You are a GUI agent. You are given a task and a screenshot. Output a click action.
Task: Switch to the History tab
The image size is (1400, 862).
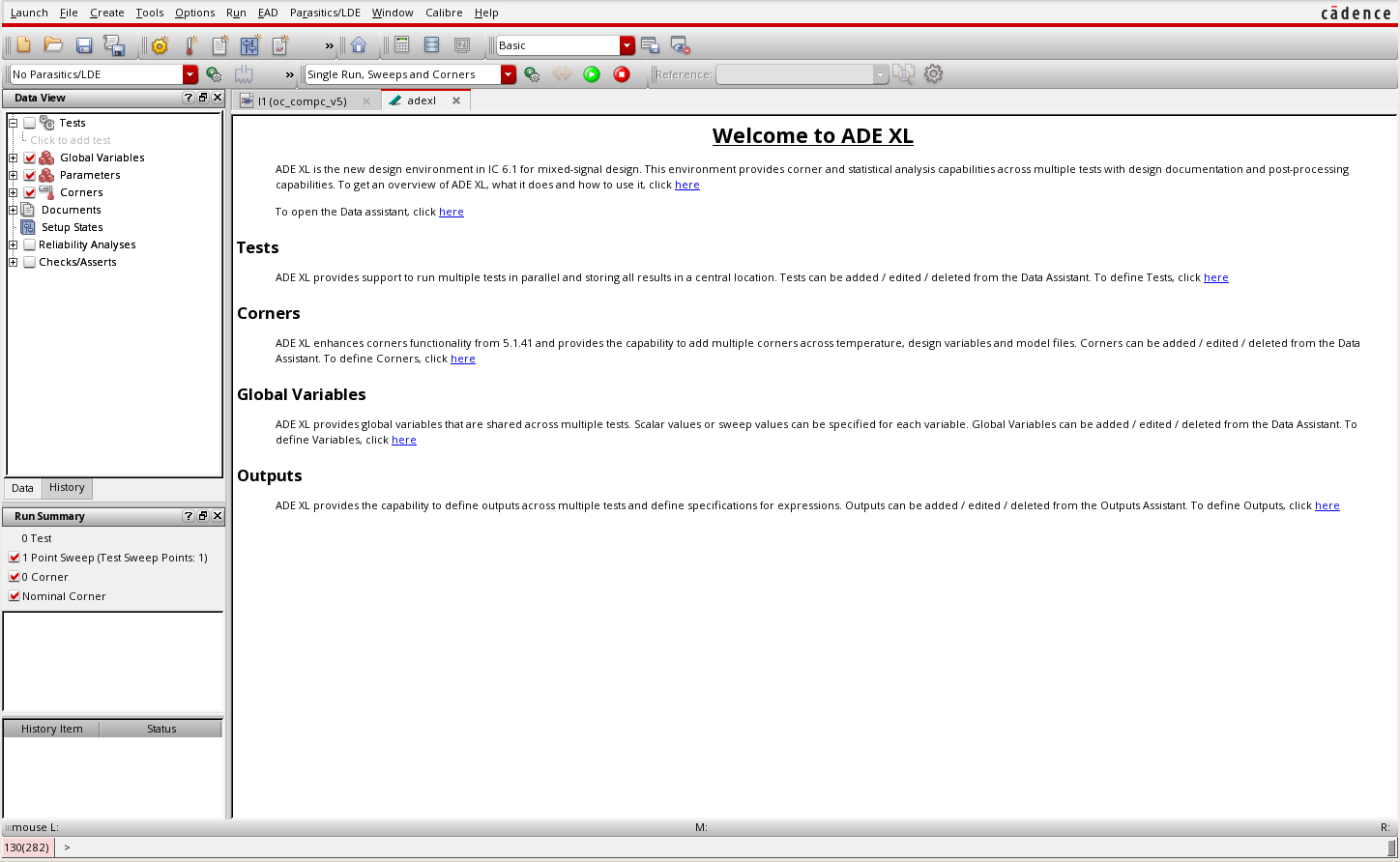[x=67, y=488]
